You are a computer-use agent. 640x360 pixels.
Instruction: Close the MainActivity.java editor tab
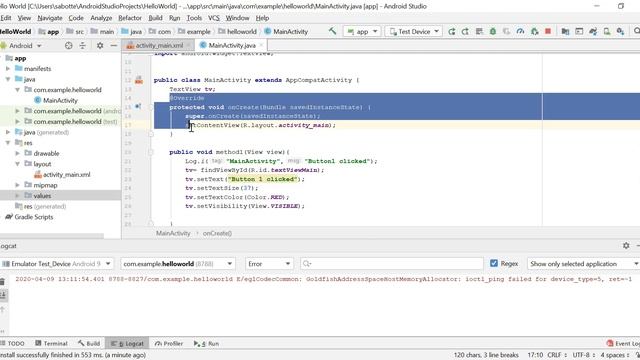pos(261,45)
